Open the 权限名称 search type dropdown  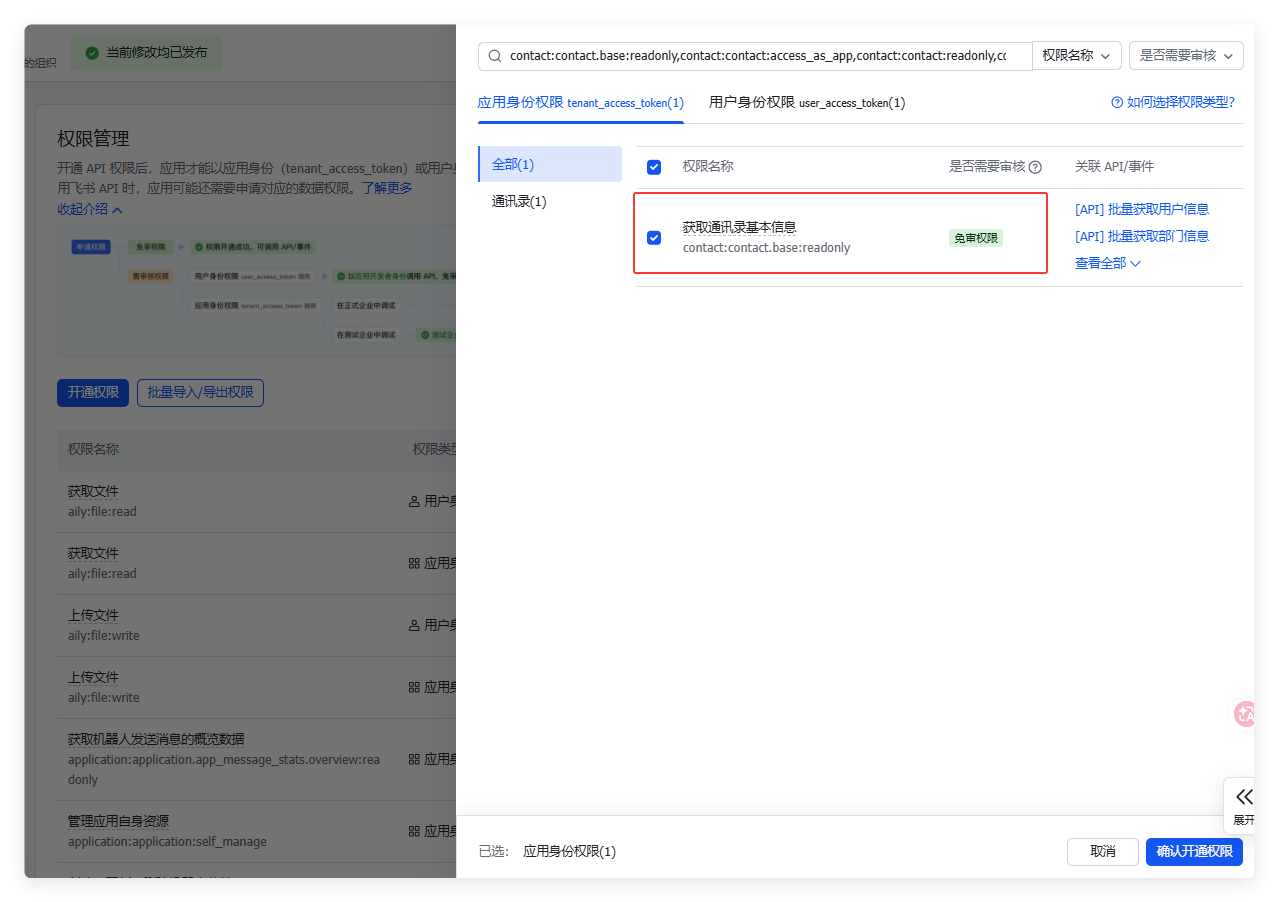click(1076, 56)
